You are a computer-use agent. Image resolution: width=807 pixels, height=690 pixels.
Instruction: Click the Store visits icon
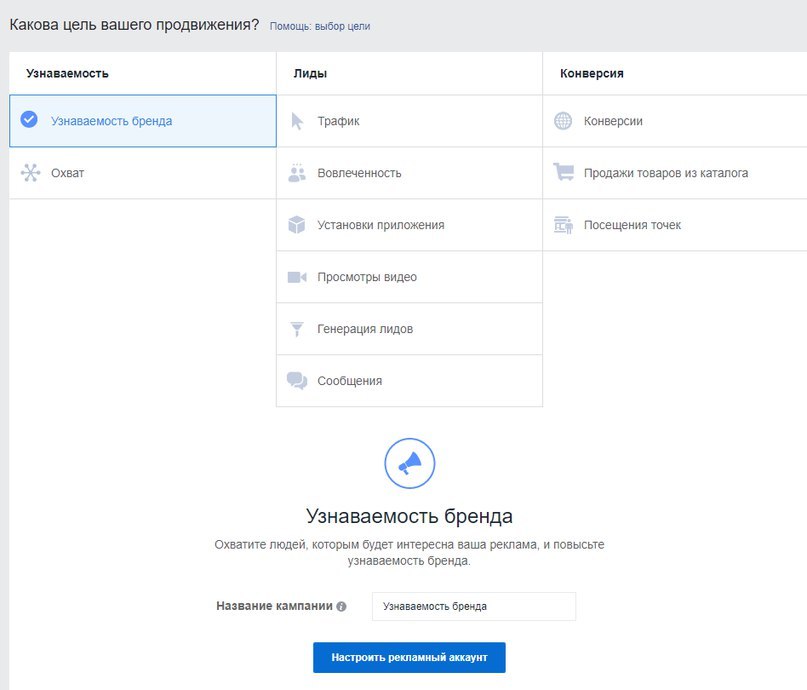click(x=563, y=225)
